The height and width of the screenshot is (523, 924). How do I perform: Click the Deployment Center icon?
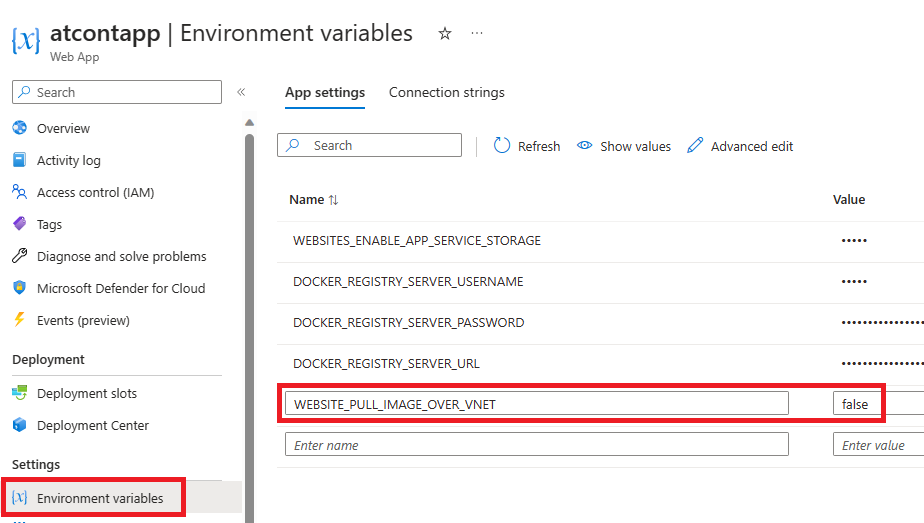coord(19,425)
